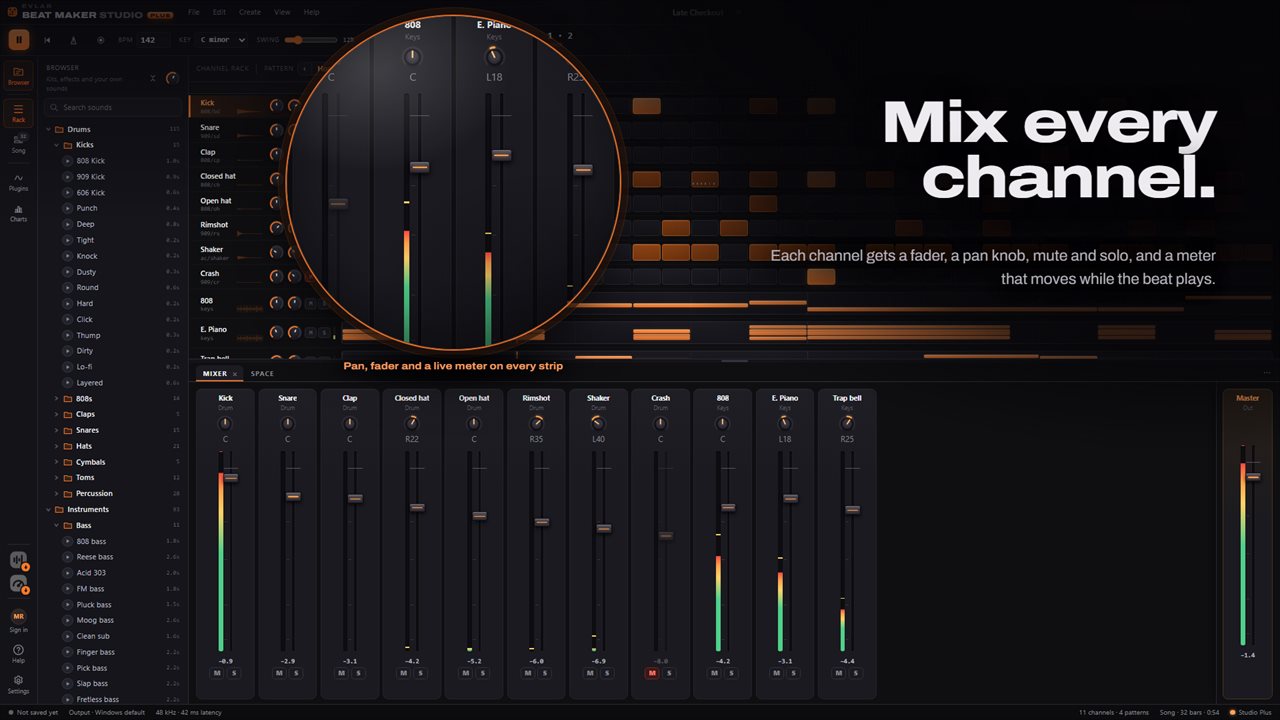Open Settings from the sidebar
Screen dimensions: 1280x720
pos(18,684)
